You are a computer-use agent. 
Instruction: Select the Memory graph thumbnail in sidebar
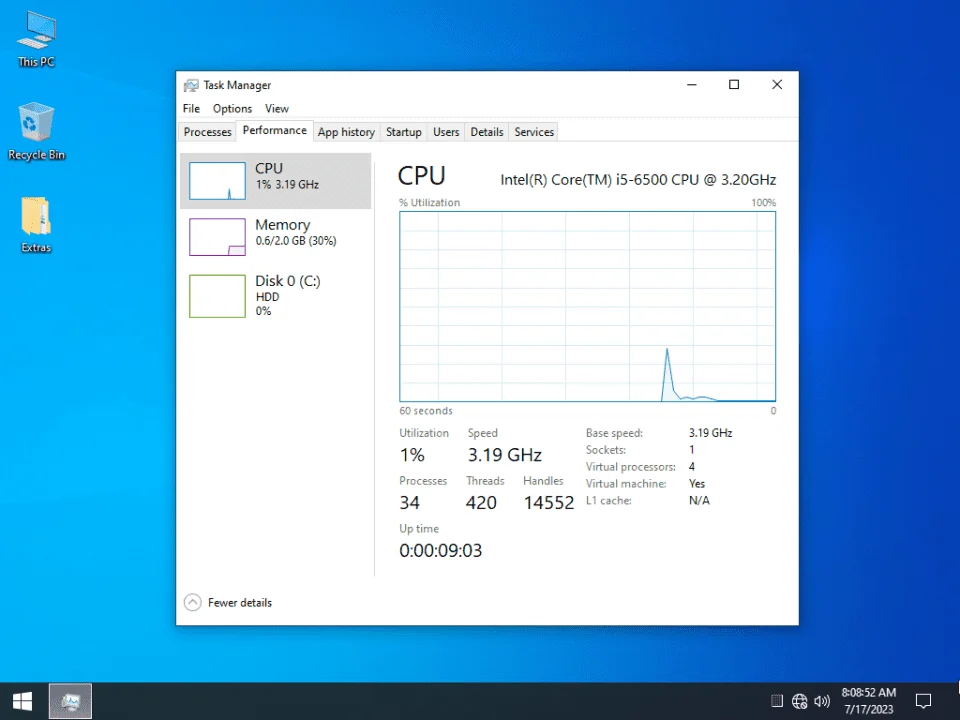(x=217, y=237)
